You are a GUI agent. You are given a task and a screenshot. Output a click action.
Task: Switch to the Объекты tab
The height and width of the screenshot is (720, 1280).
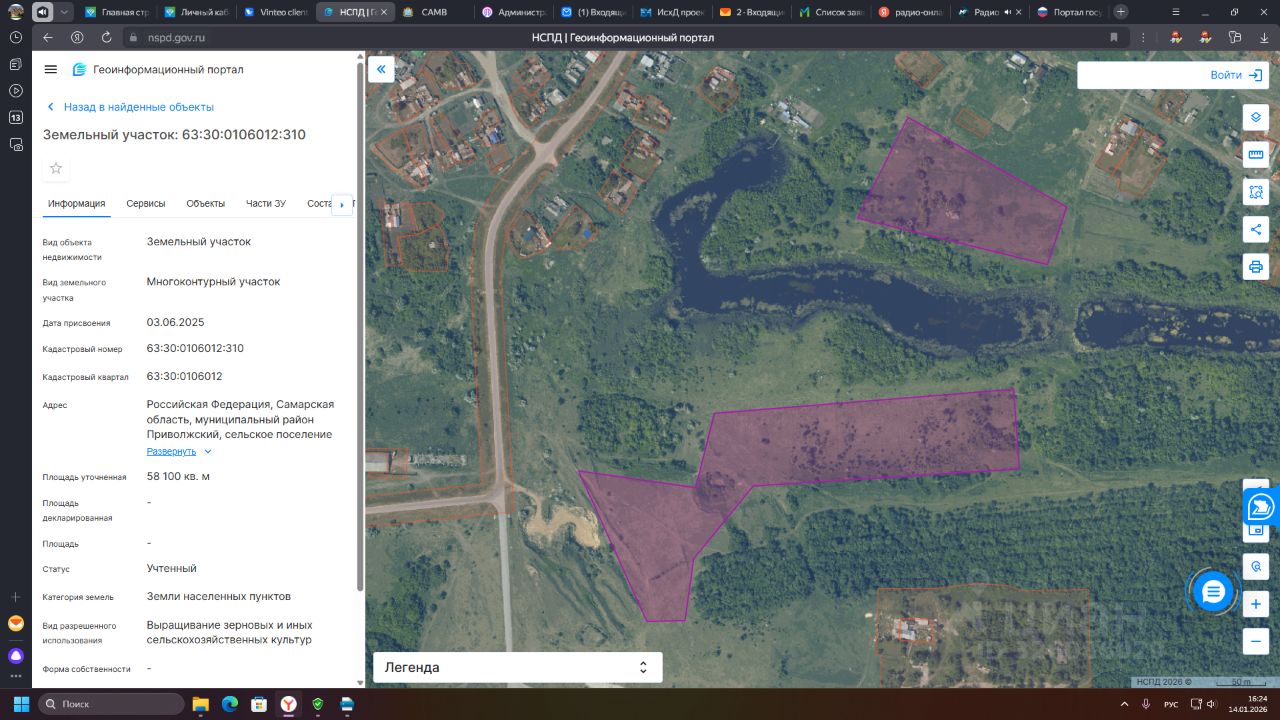206,204
